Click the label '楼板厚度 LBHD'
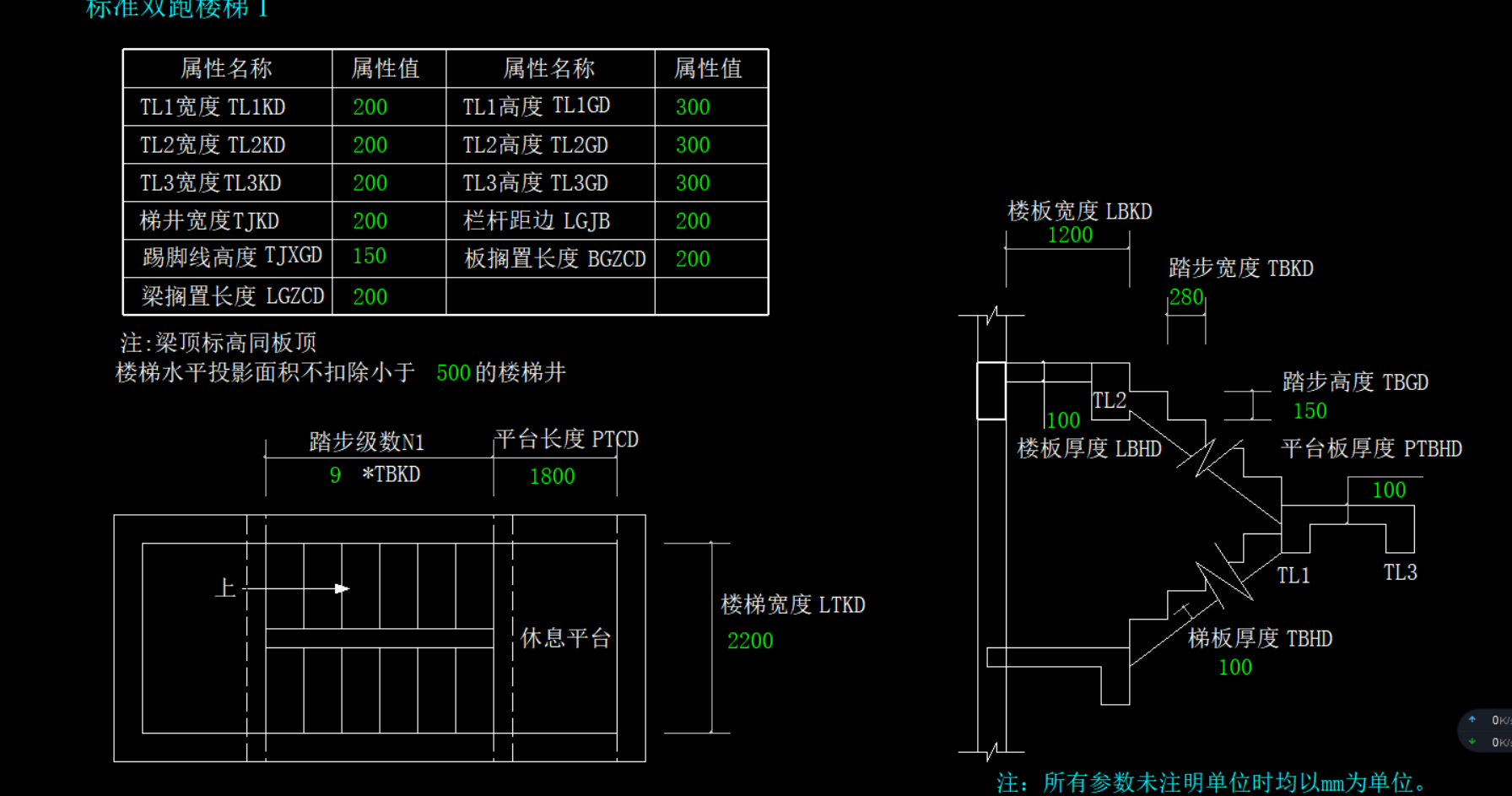This screenshot has height=796, width=1512. tap(1089, 448)
